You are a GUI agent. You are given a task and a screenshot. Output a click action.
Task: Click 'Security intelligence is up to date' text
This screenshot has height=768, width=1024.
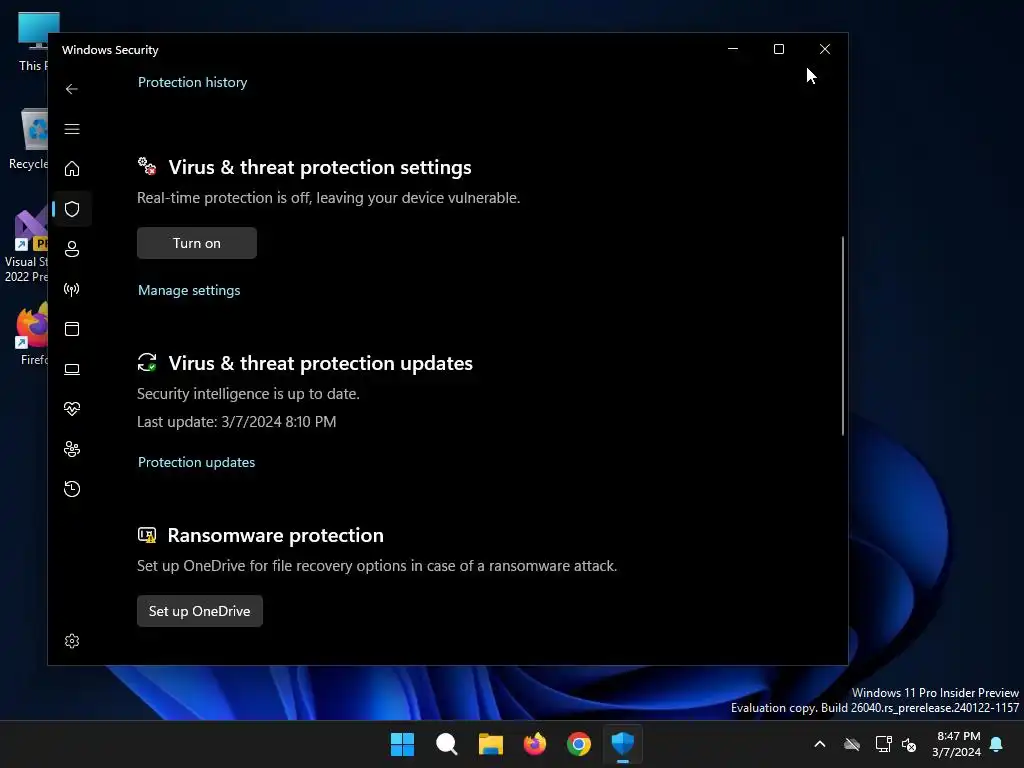(248, 394)
